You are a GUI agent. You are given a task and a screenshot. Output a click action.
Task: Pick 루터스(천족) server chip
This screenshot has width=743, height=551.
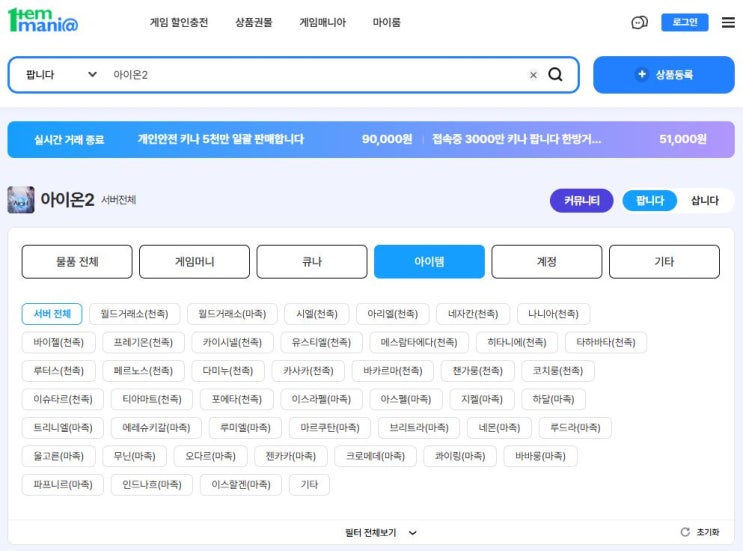pyautogui.click(x=59, y=370)
